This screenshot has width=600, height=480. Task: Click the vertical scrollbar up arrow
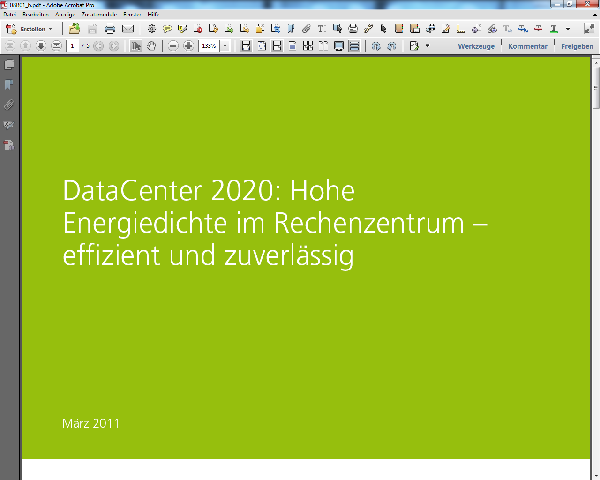click(x=595, y=62)
